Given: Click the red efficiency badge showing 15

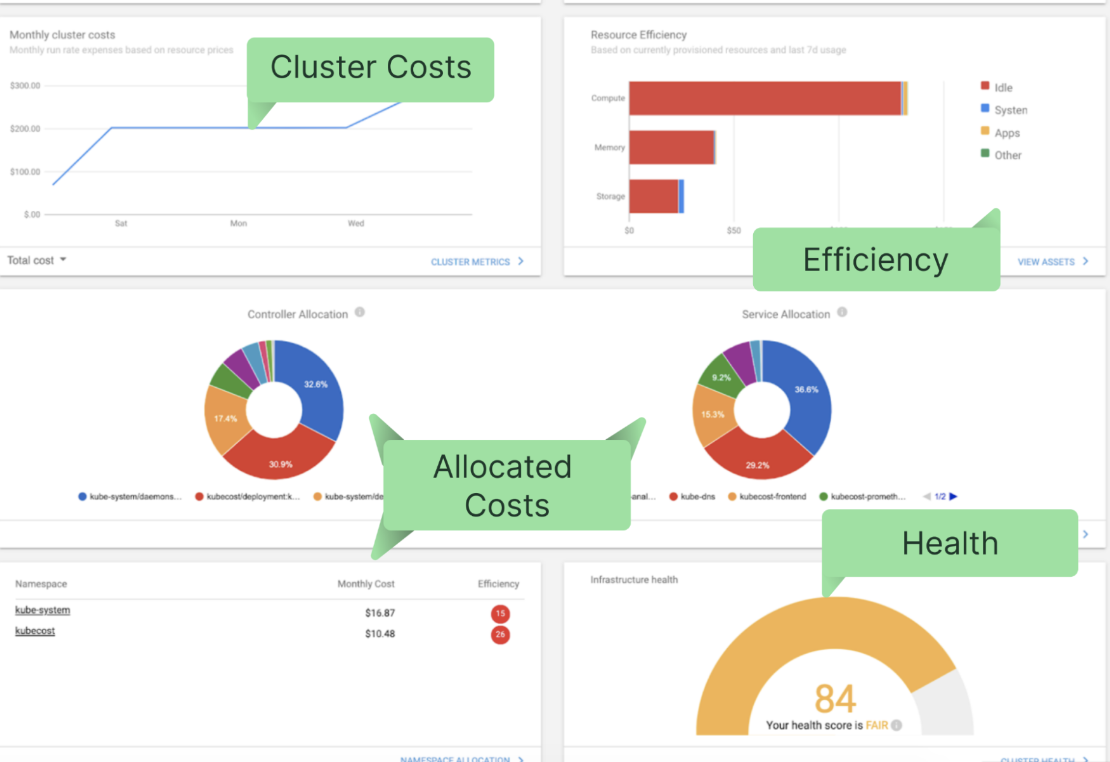Looking at the screenshot, I should (x=500, y=613).
